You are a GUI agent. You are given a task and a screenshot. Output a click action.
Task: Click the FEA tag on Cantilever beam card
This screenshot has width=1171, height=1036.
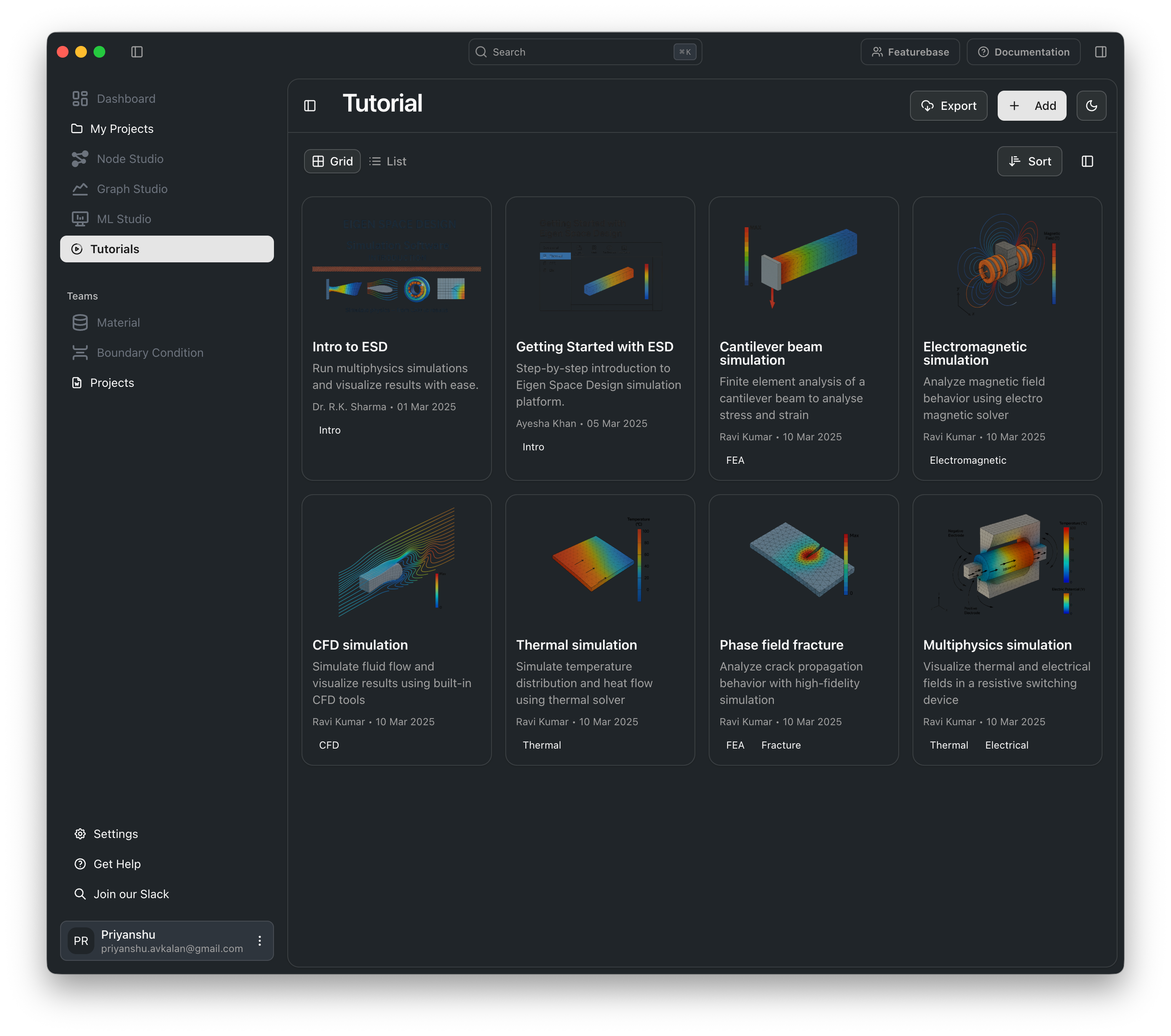735,460
